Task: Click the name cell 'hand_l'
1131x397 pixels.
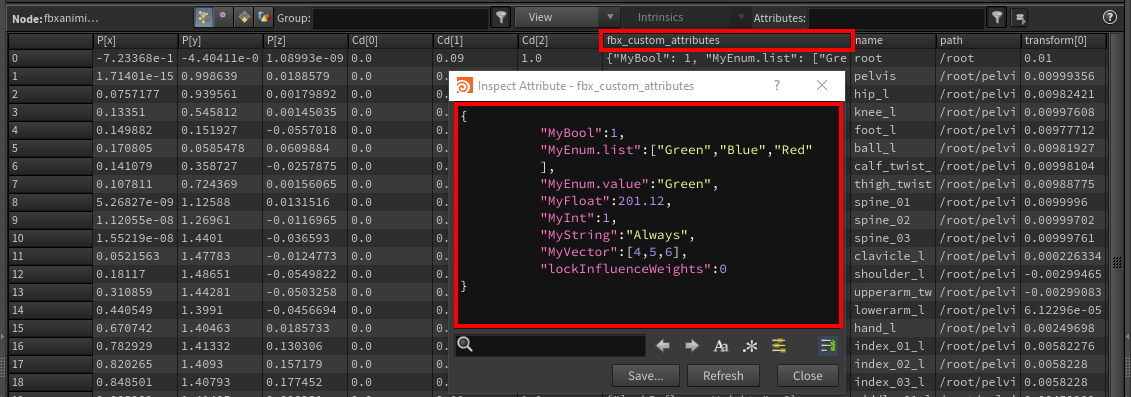Action: [x=893, y=327]
